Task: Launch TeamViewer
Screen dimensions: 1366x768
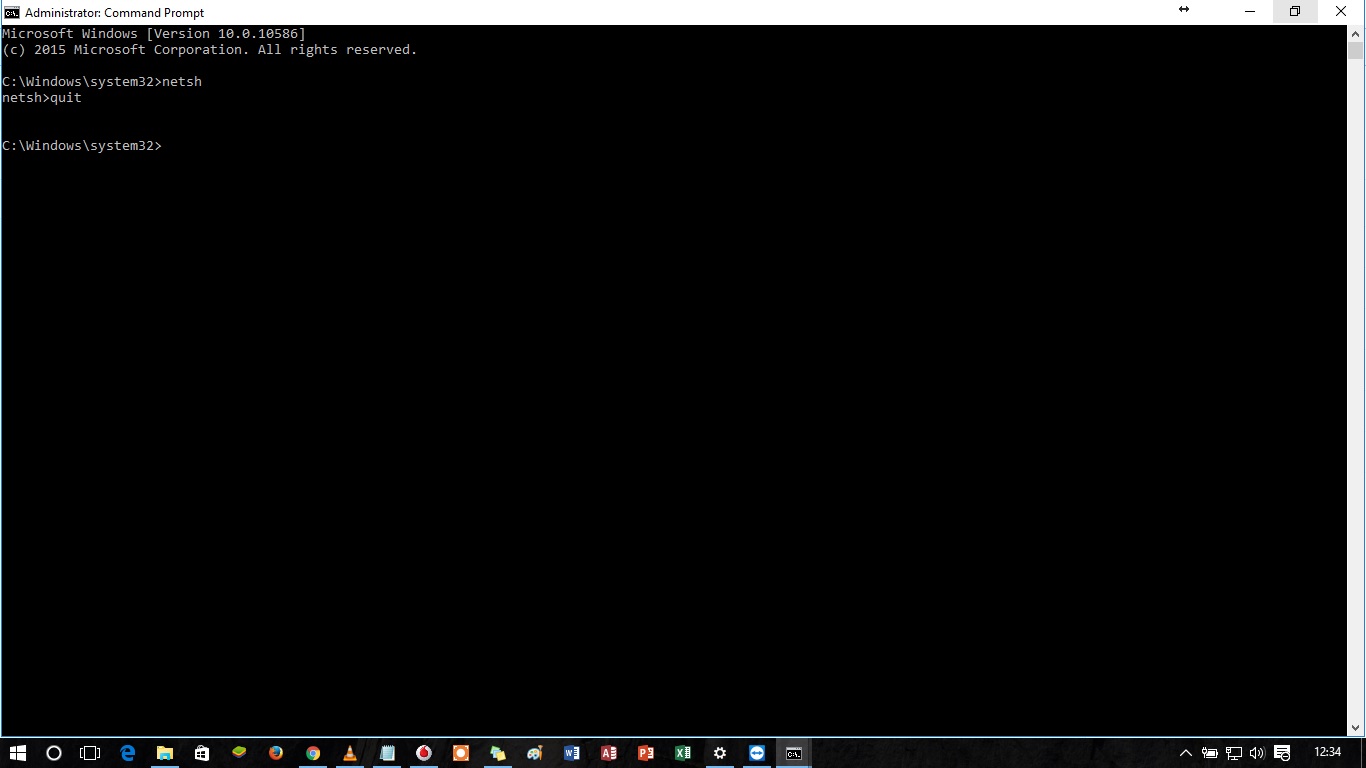Action: (x=757, y=753)
